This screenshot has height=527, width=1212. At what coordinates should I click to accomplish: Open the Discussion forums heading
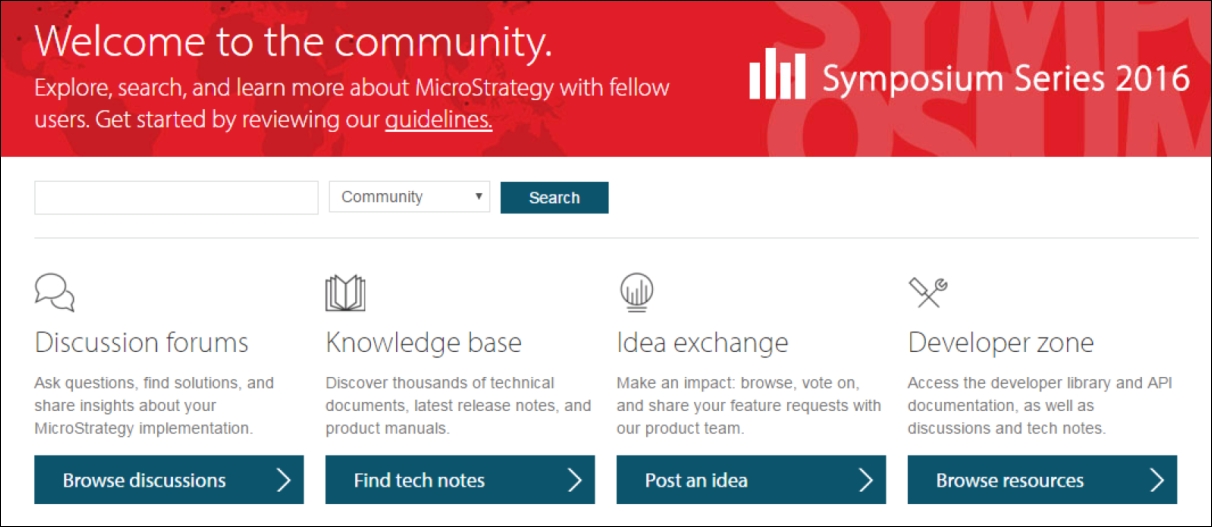141,343
